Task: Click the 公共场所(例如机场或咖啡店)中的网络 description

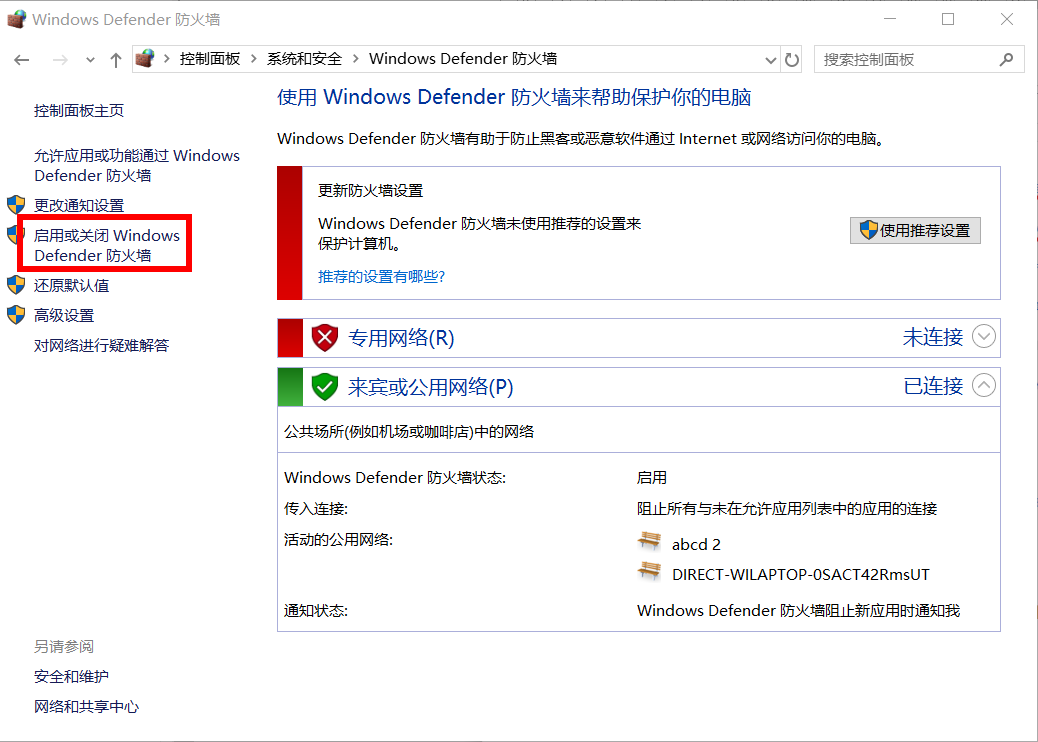Action: pyautogui.click(x=409, y=432)
